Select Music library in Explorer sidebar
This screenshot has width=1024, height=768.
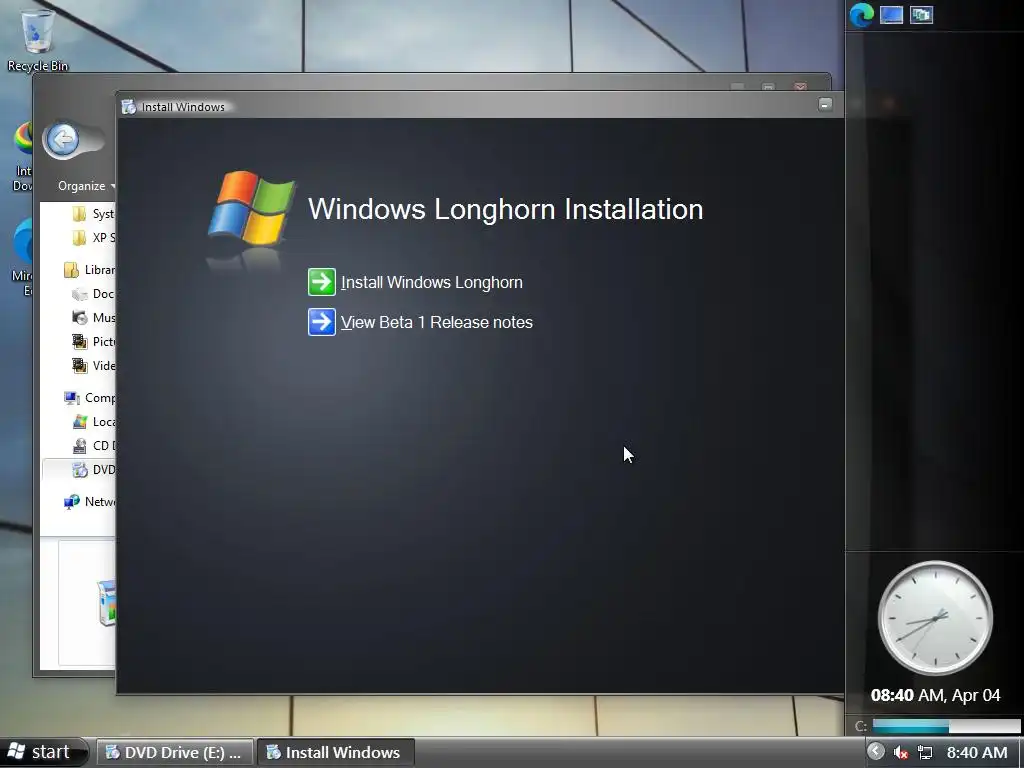point(93,318)
